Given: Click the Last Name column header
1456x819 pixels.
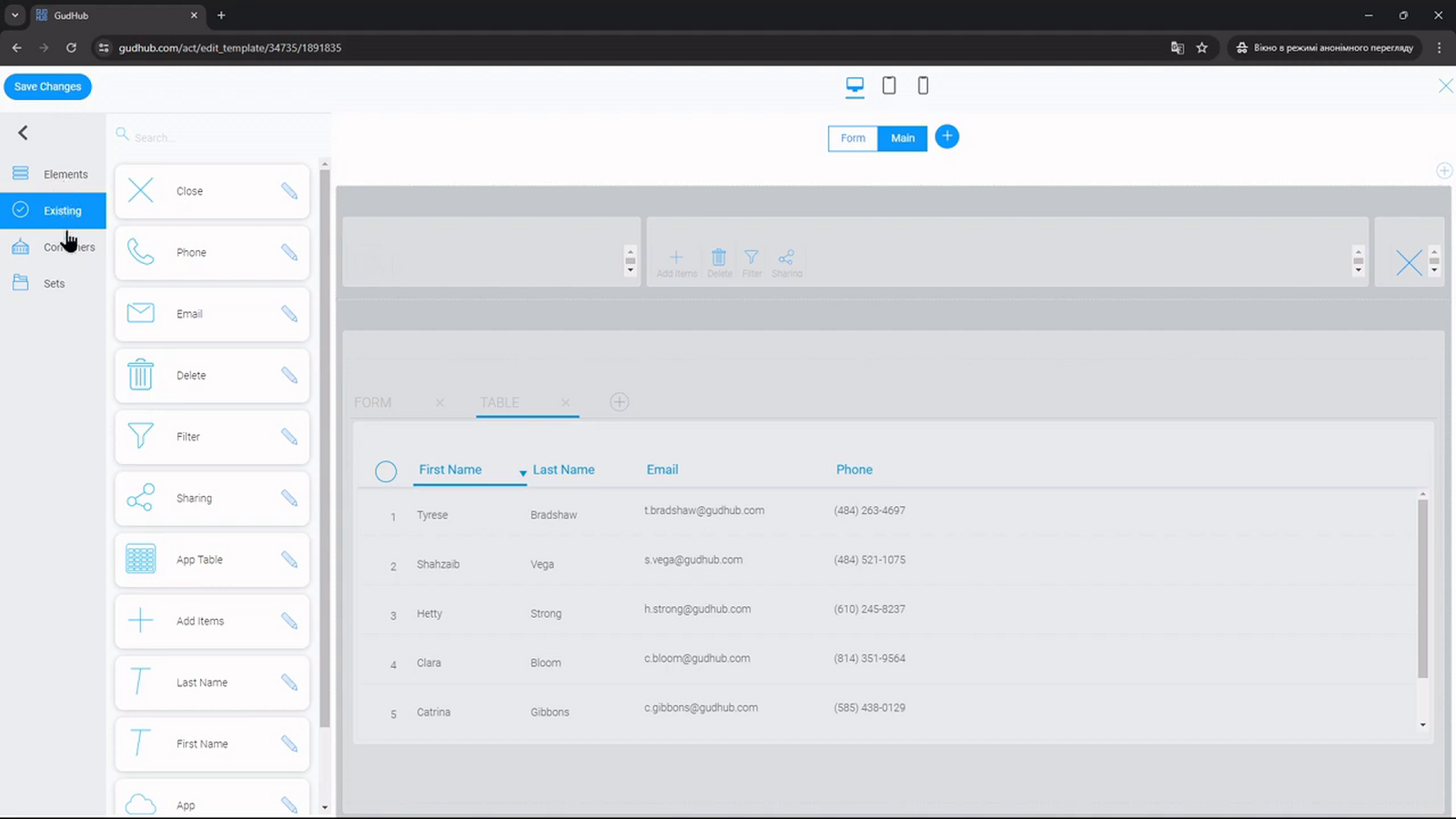Looking at the screenshot, I should click(x=563, y=470).
